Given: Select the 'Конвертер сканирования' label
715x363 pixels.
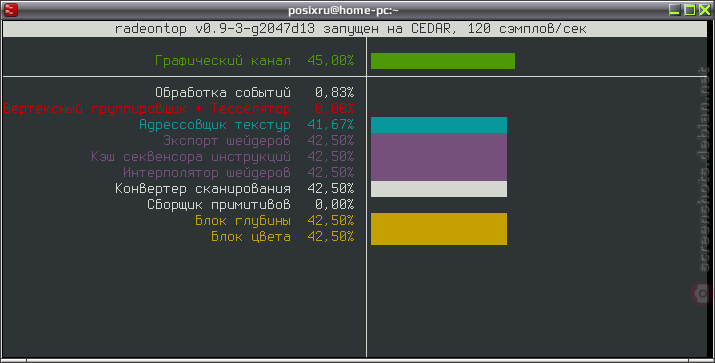Looking at the screenshot, I should point(203,188).
